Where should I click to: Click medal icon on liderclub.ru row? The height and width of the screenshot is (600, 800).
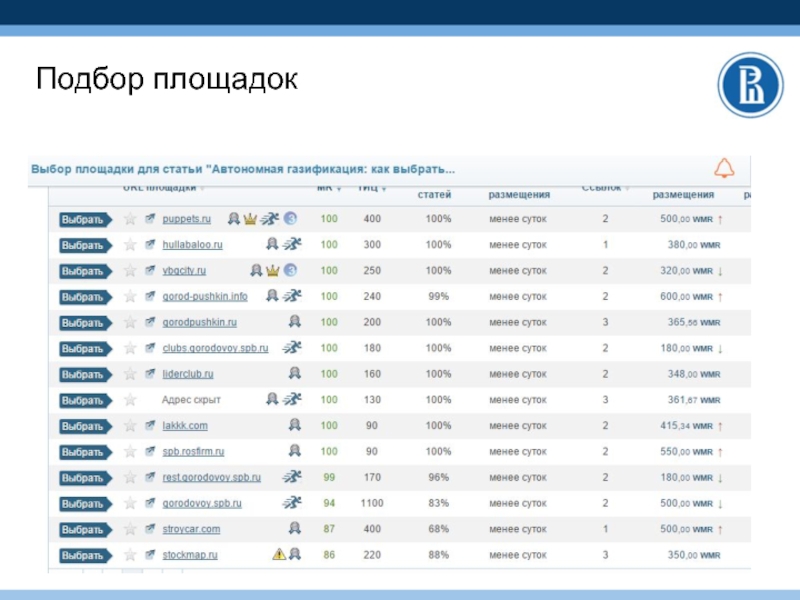coord(294,373)
